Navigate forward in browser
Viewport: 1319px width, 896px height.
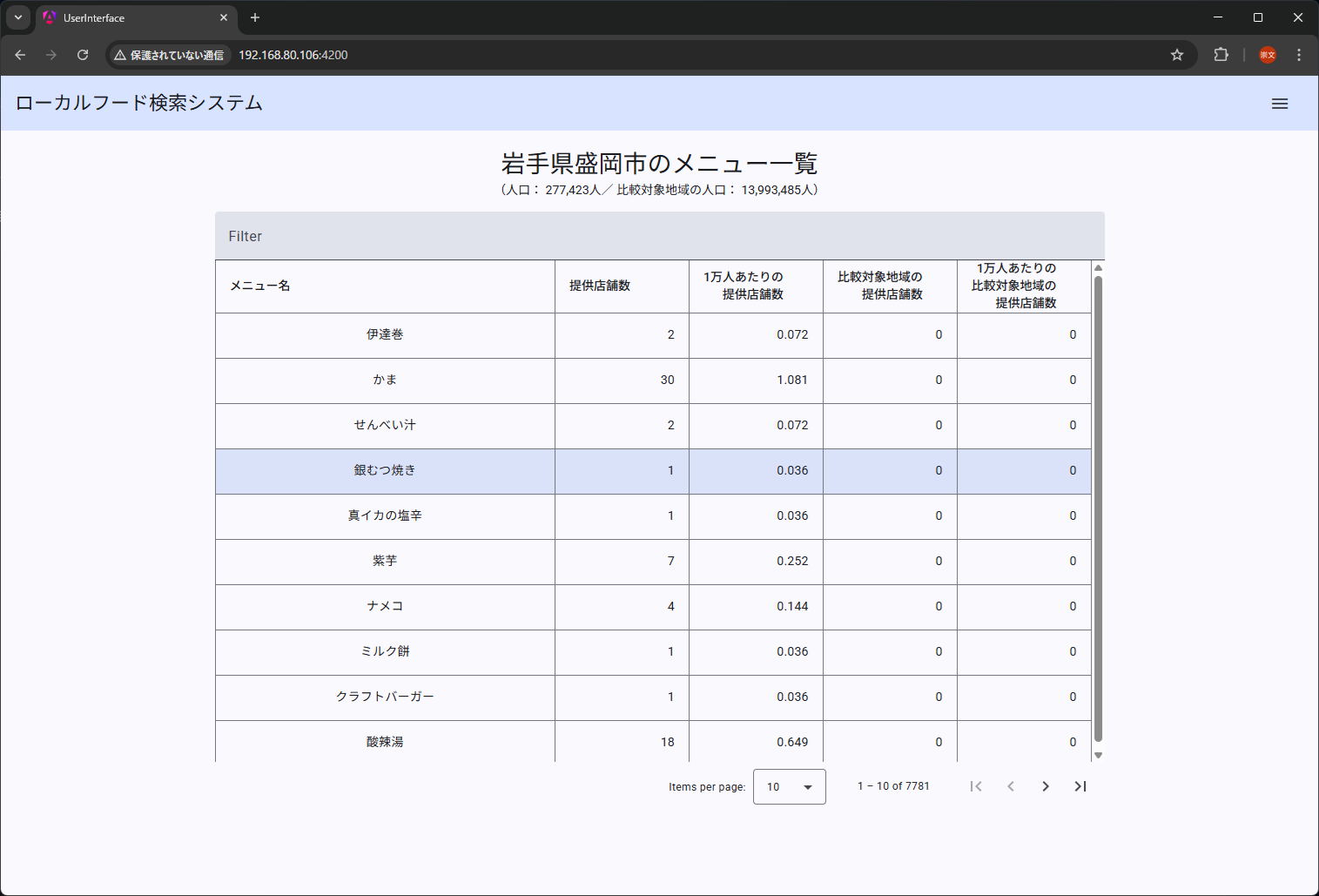51,55
